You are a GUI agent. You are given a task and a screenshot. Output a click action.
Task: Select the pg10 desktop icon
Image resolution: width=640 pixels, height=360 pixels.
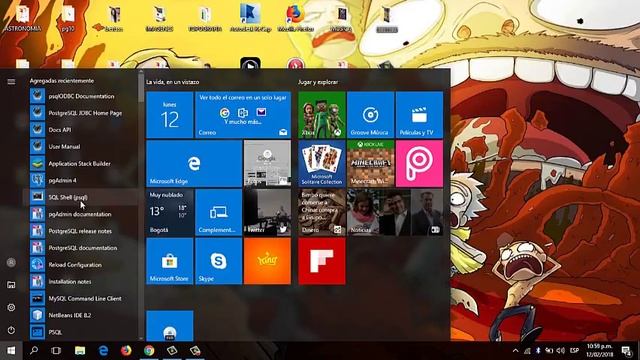tap(68, 18)
